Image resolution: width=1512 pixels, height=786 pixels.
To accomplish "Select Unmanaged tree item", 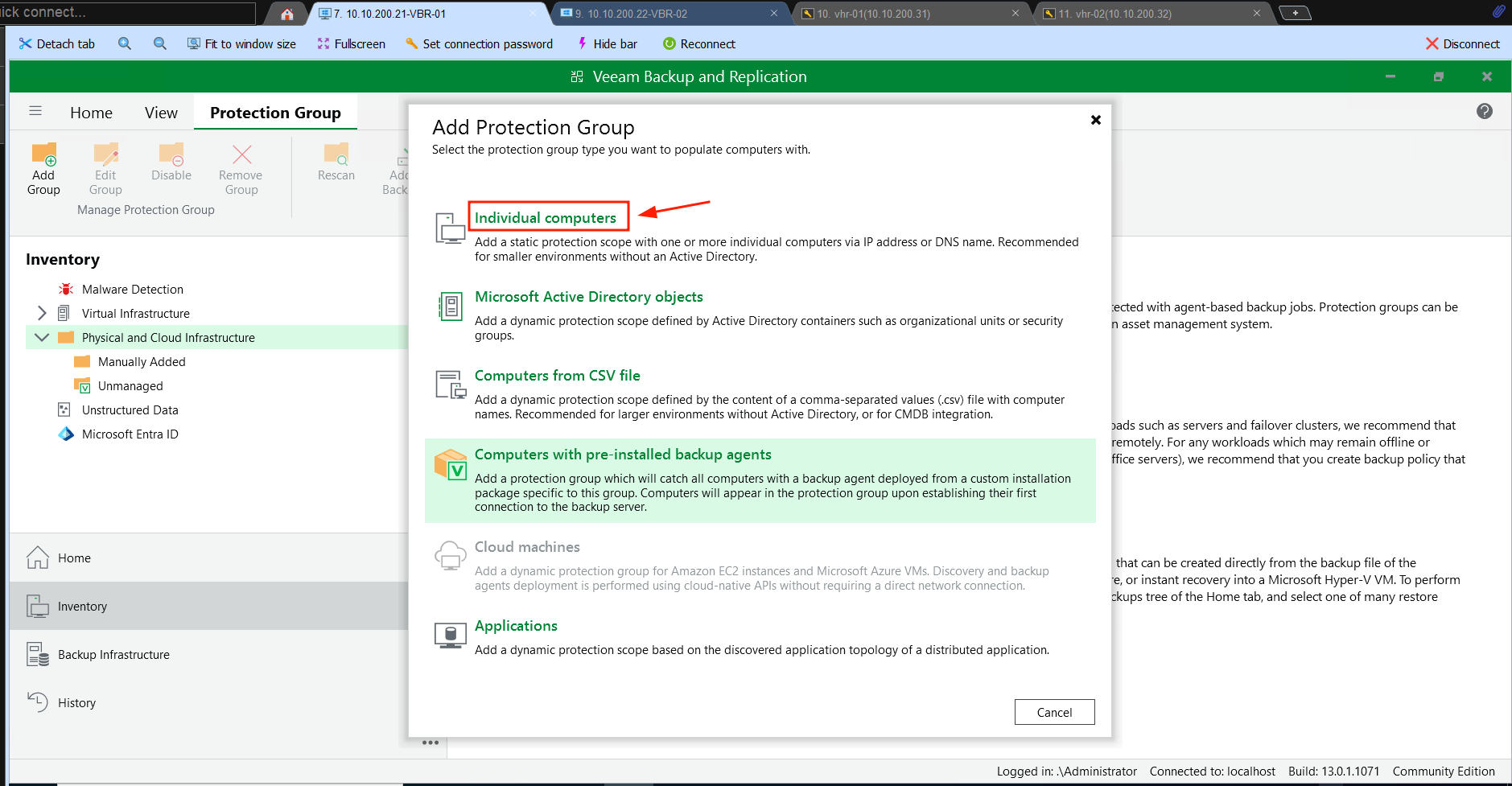I will point(130,385).
